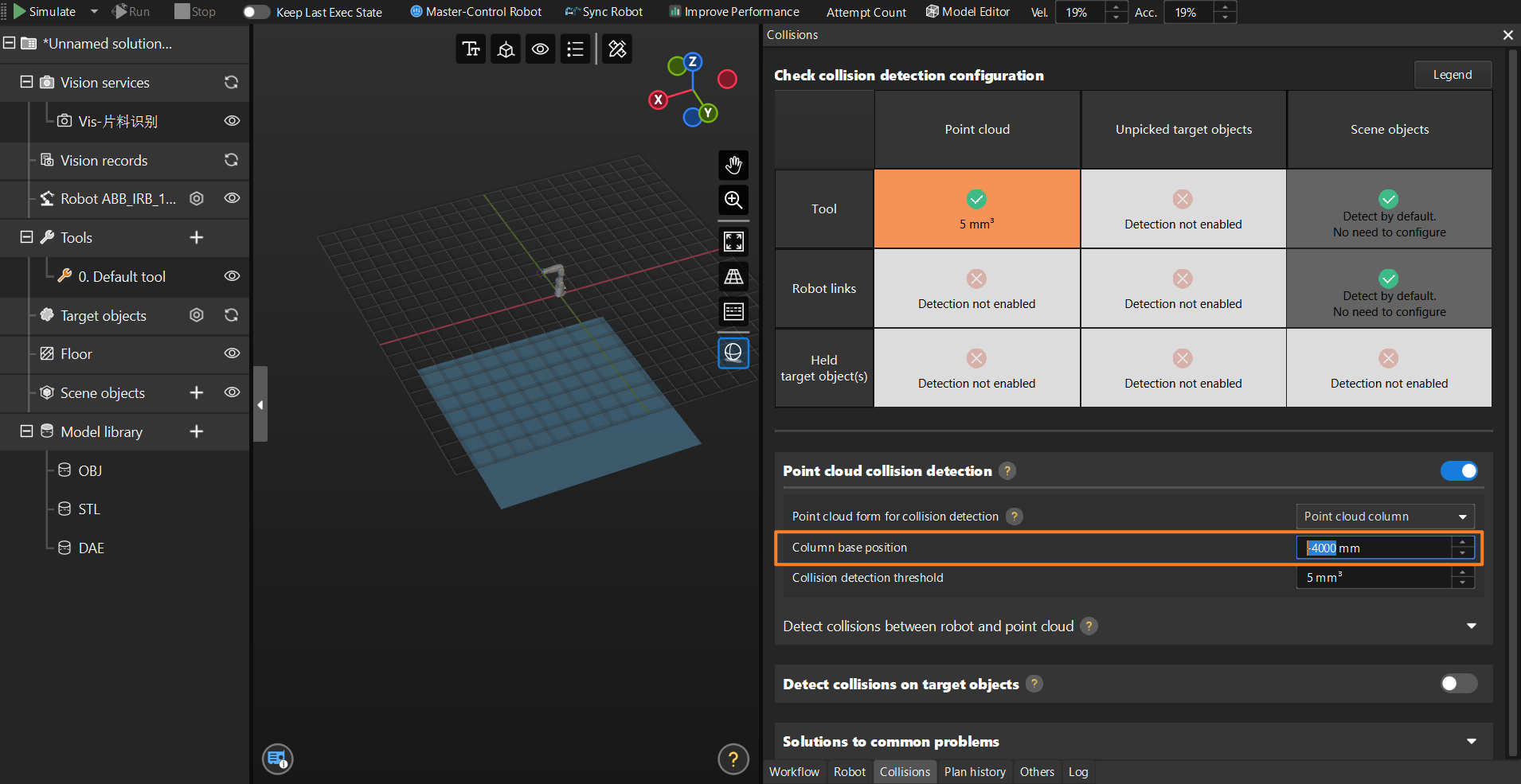1521x784 pixels.
Task: Click the perspective grid view icon
Action: click(x=733, y=276)
